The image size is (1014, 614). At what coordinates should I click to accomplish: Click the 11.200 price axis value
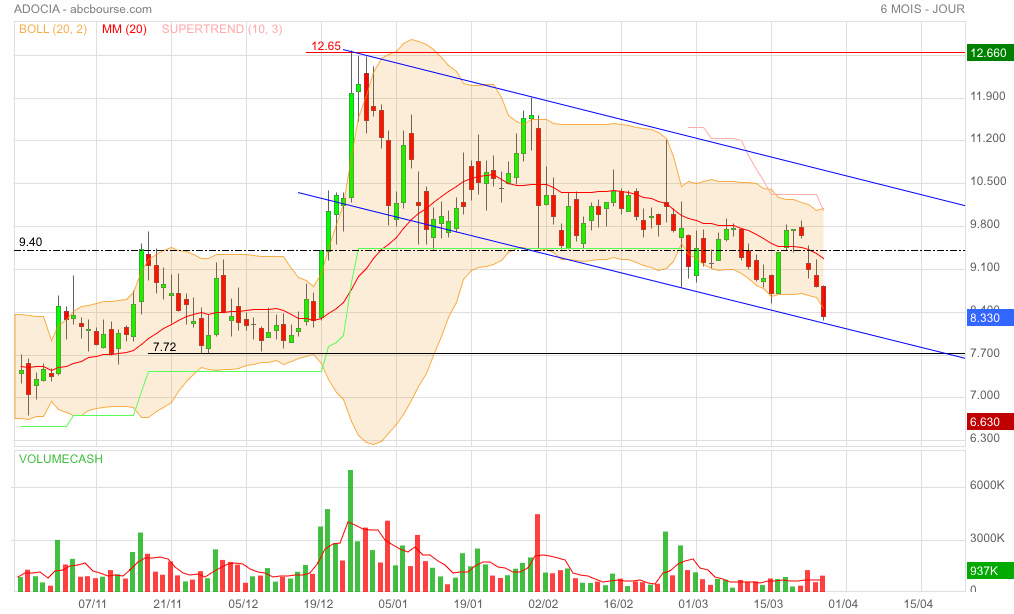987,138
